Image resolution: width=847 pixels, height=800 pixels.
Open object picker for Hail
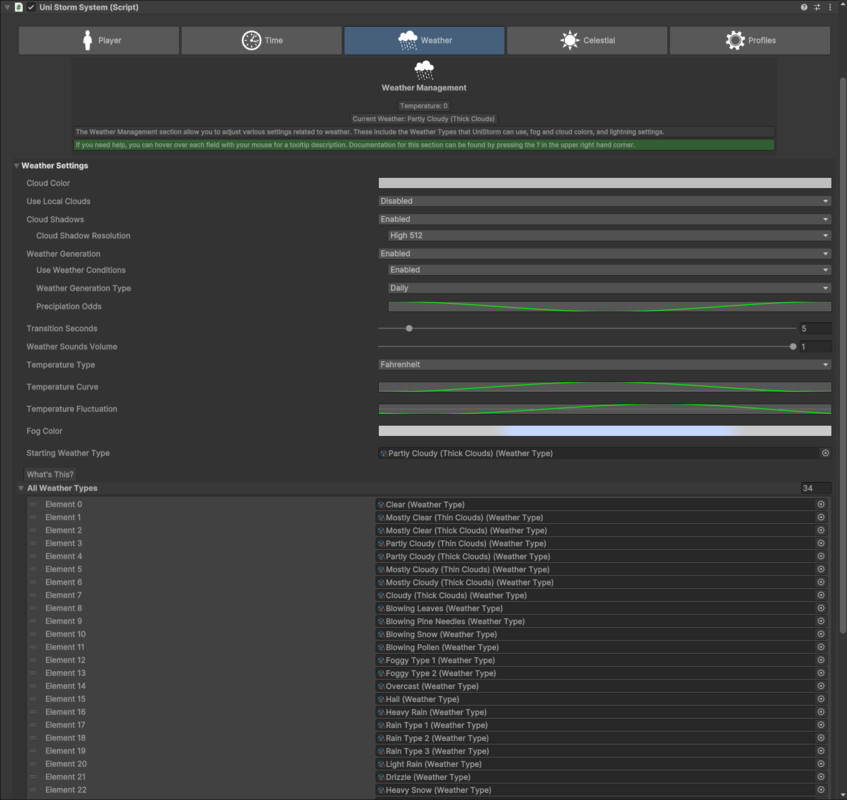(821, 698)
